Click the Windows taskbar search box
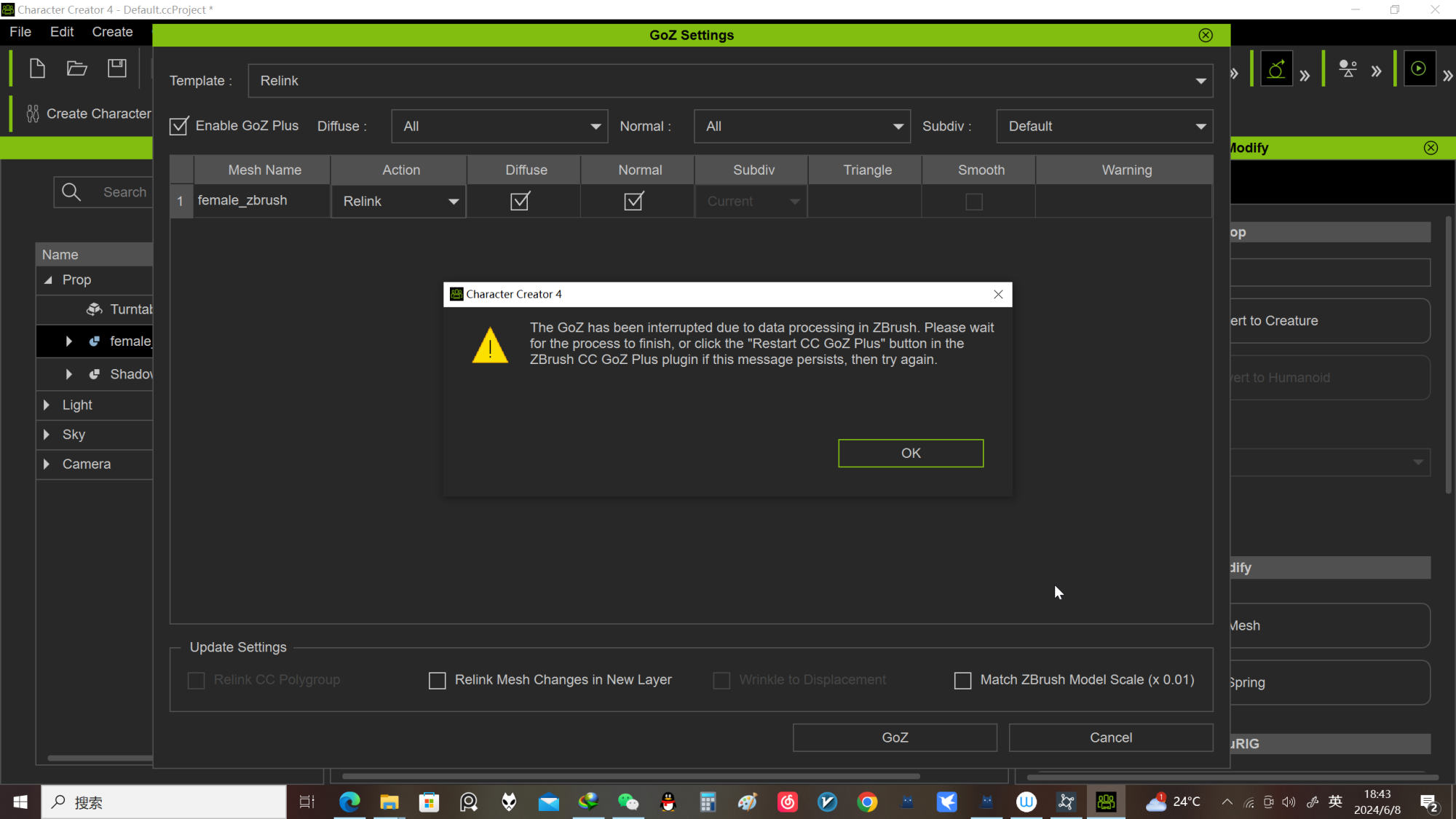This screenshot has width=1456, height=819. pos(164,802)
